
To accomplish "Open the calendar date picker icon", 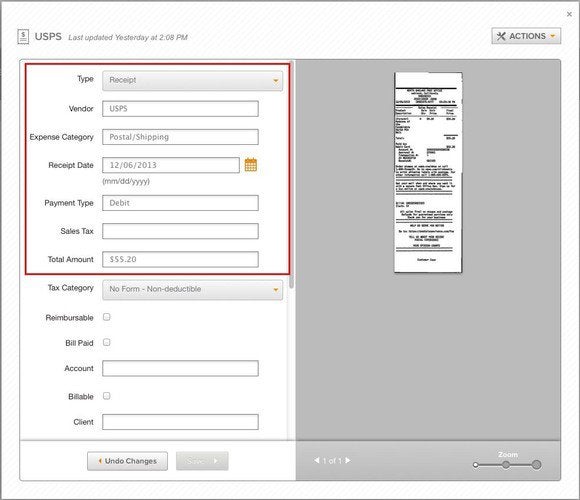I will [251, 165].
